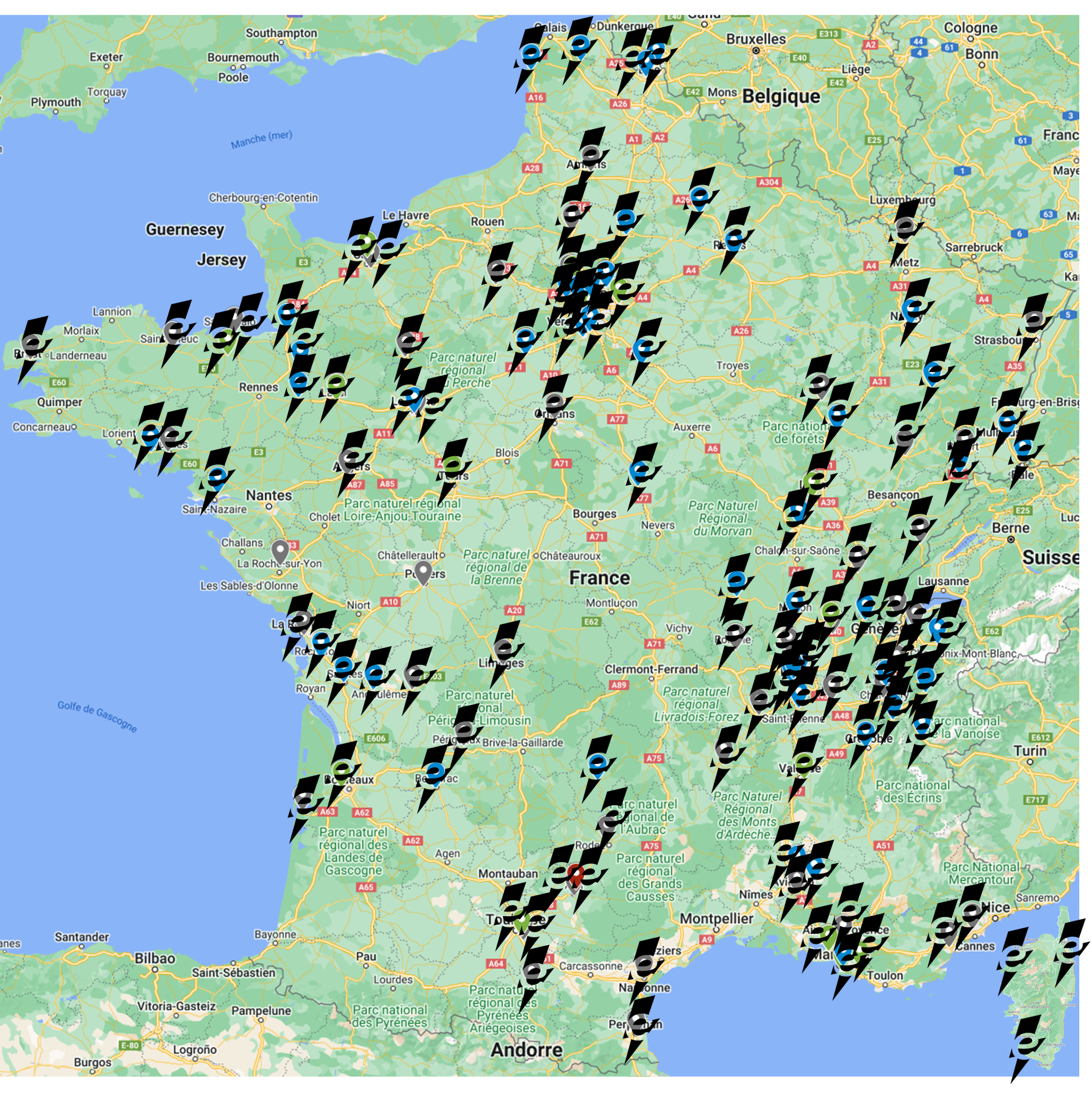Click the "Châteauroux" city label
The height and width of the screenshot is (1100, 1092).
pos(570,555)
